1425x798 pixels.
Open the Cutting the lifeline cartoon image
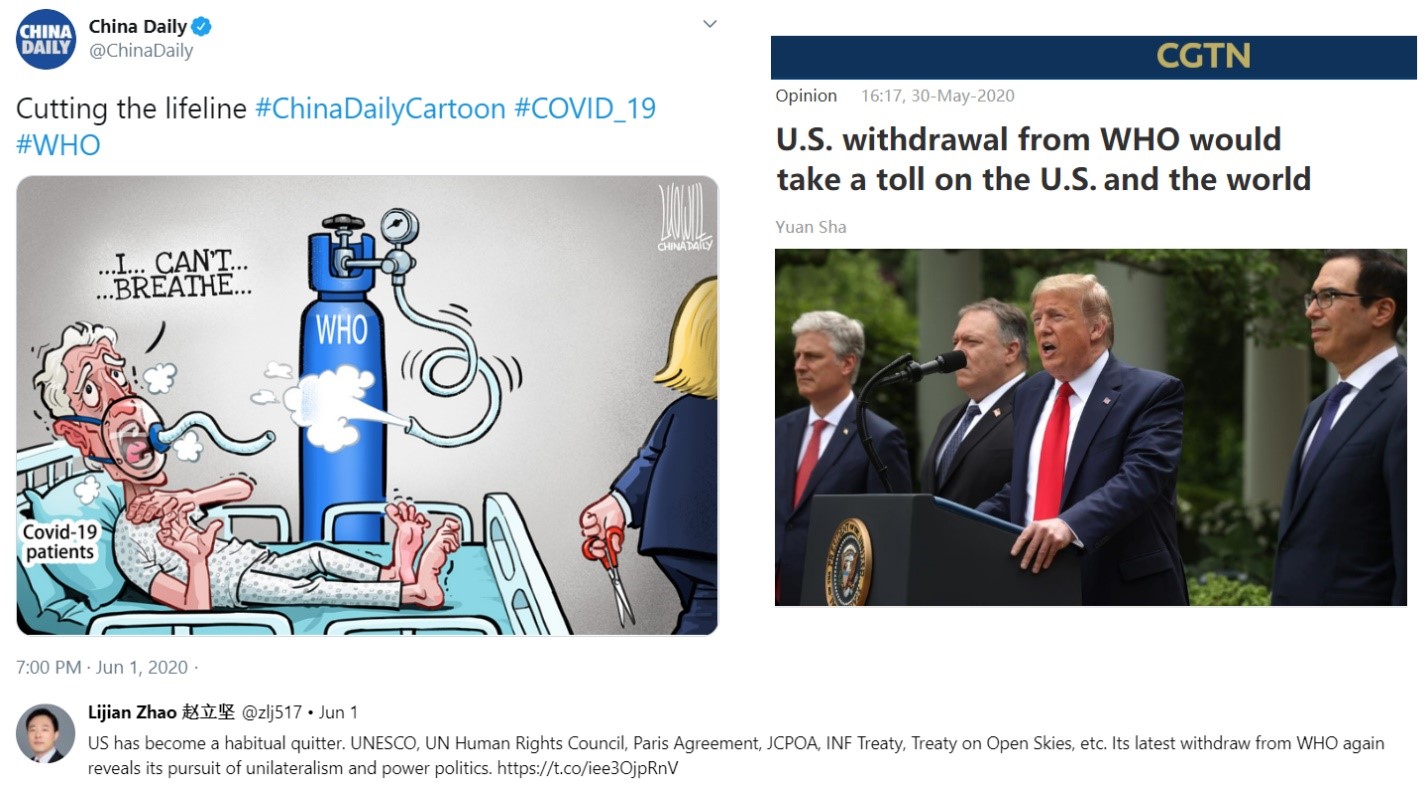tap(367, 405)
